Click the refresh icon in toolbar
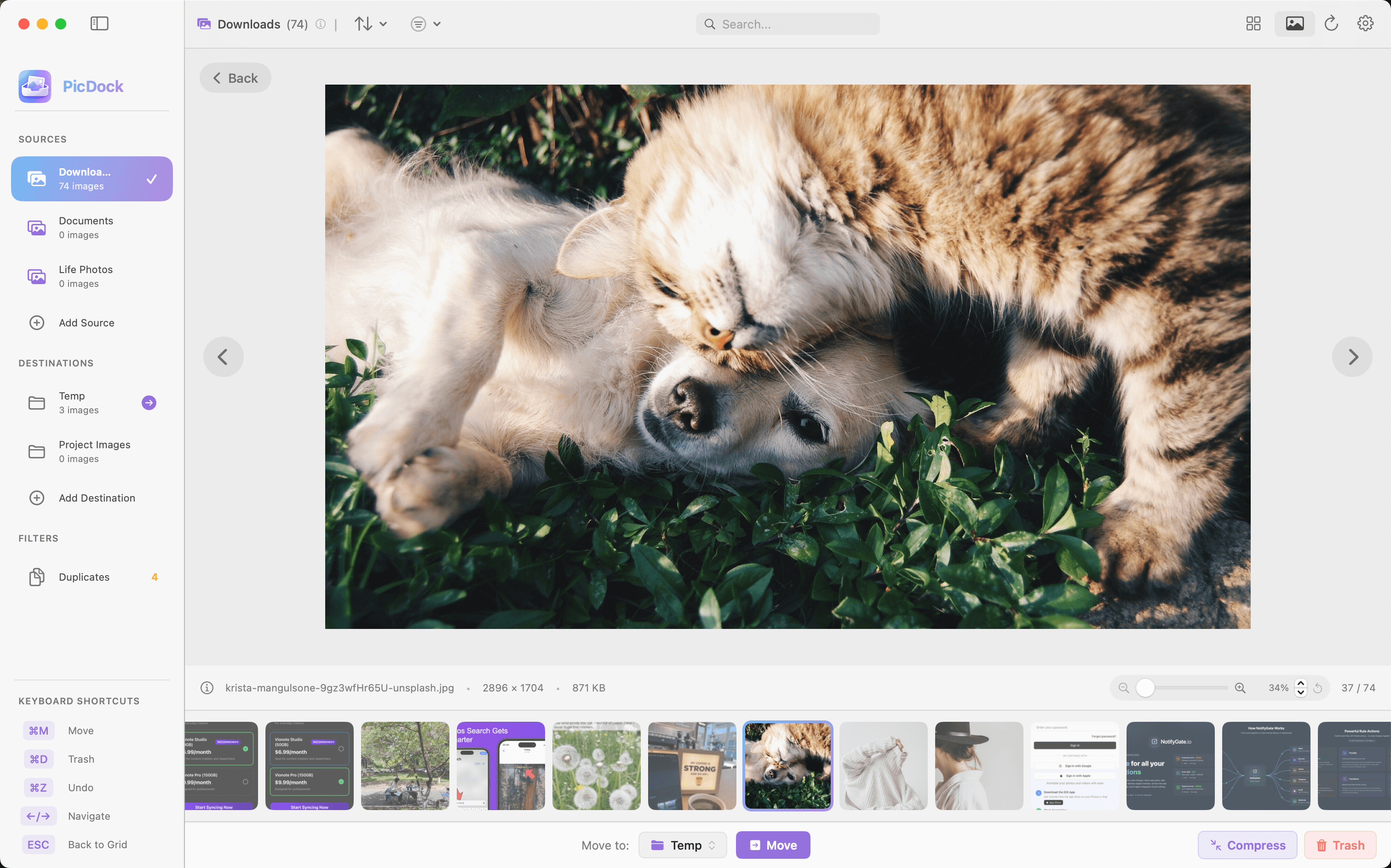This screenshot has height=868, width=1391. (1331, 23)
